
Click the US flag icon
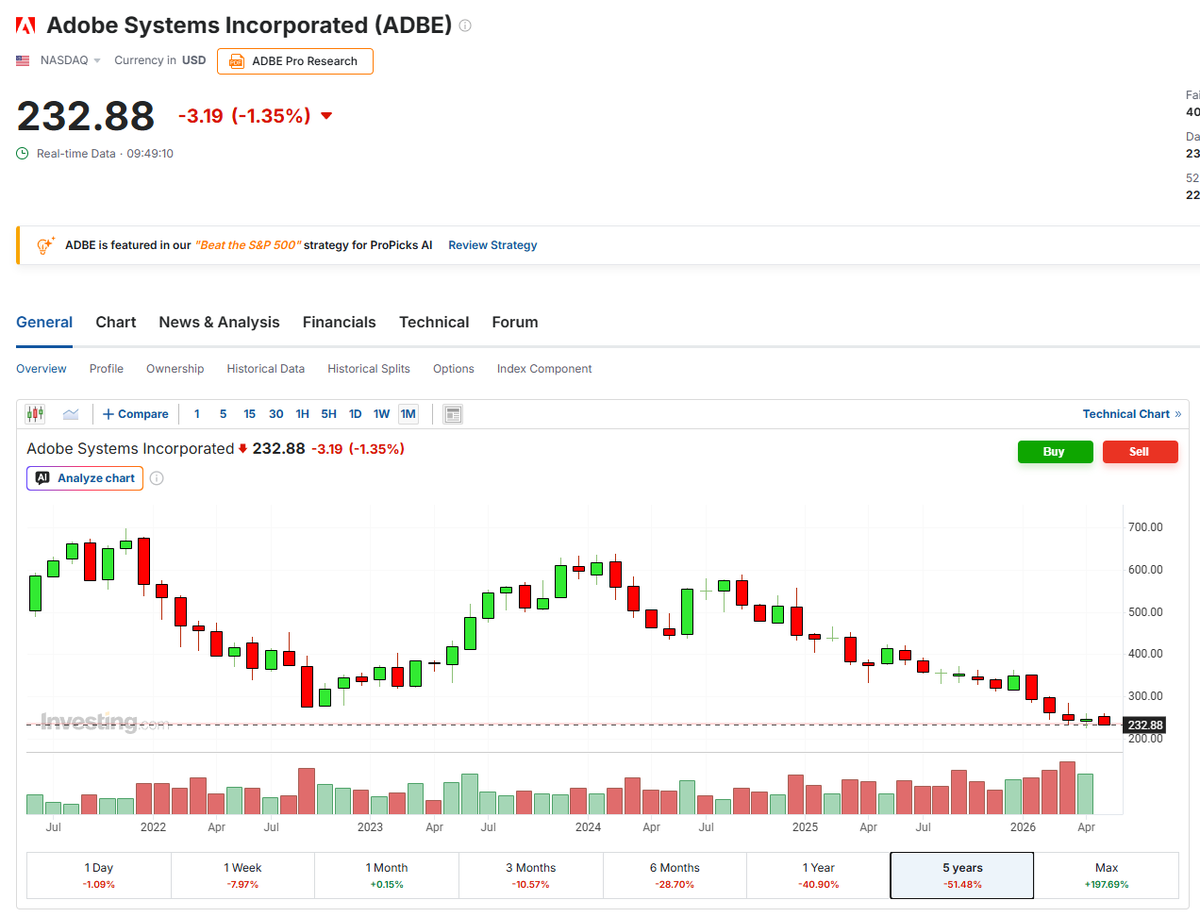tap(23, 61)
